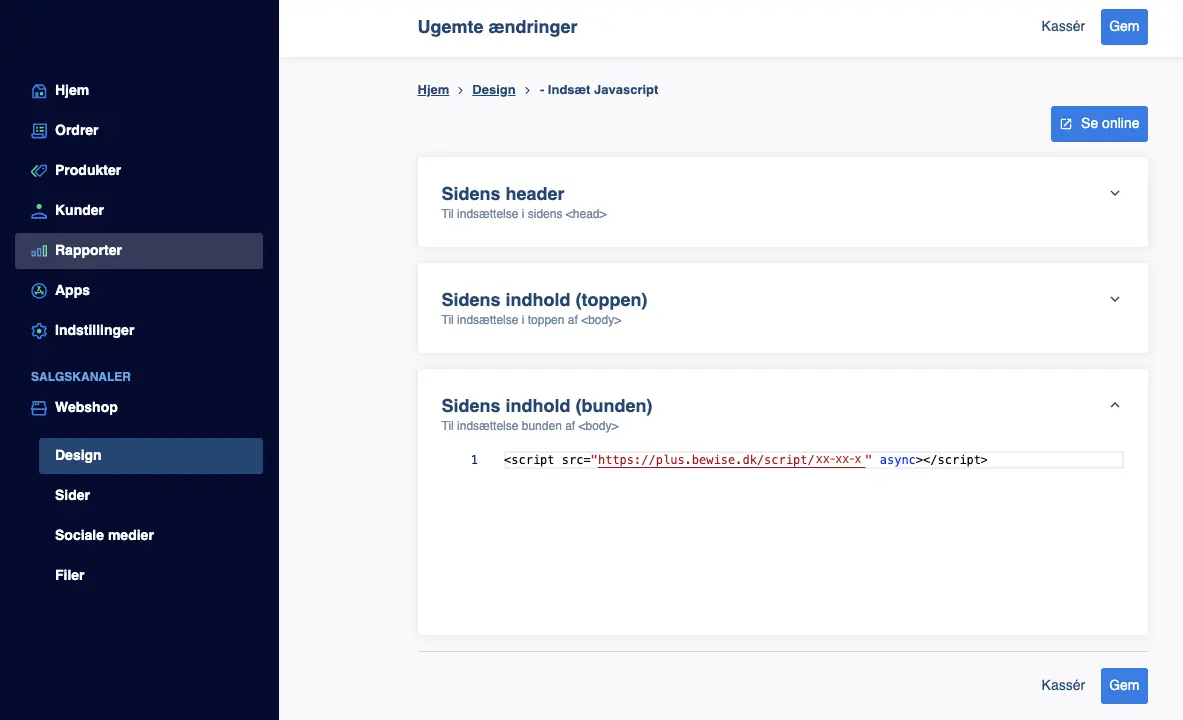The image size is (1183, 720).
Task: Click the '- Indsæt Javascript' breadcrumb text
Action: (x=598, y=90)
